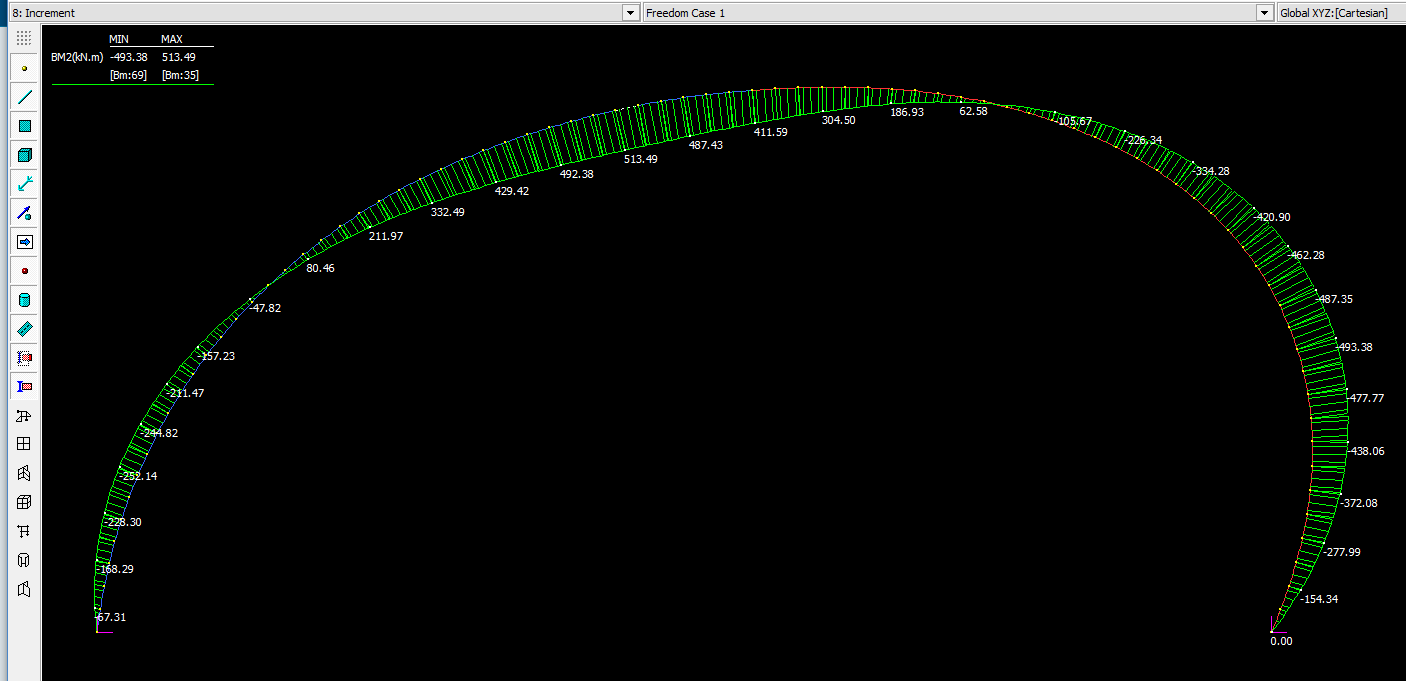
Task: Toggle the beam element line icon
Action: (x=25, y=97)
